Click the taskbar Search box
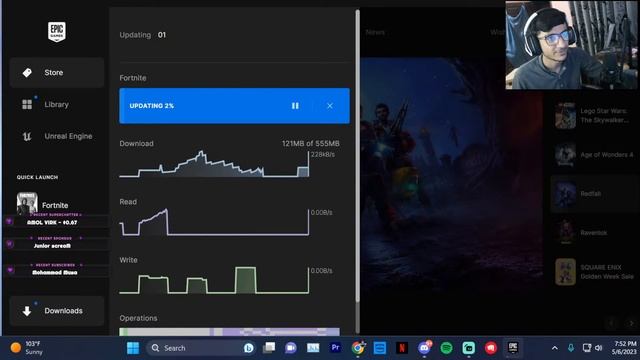This screenshot has height=360, width=640. tap(201, 348)
